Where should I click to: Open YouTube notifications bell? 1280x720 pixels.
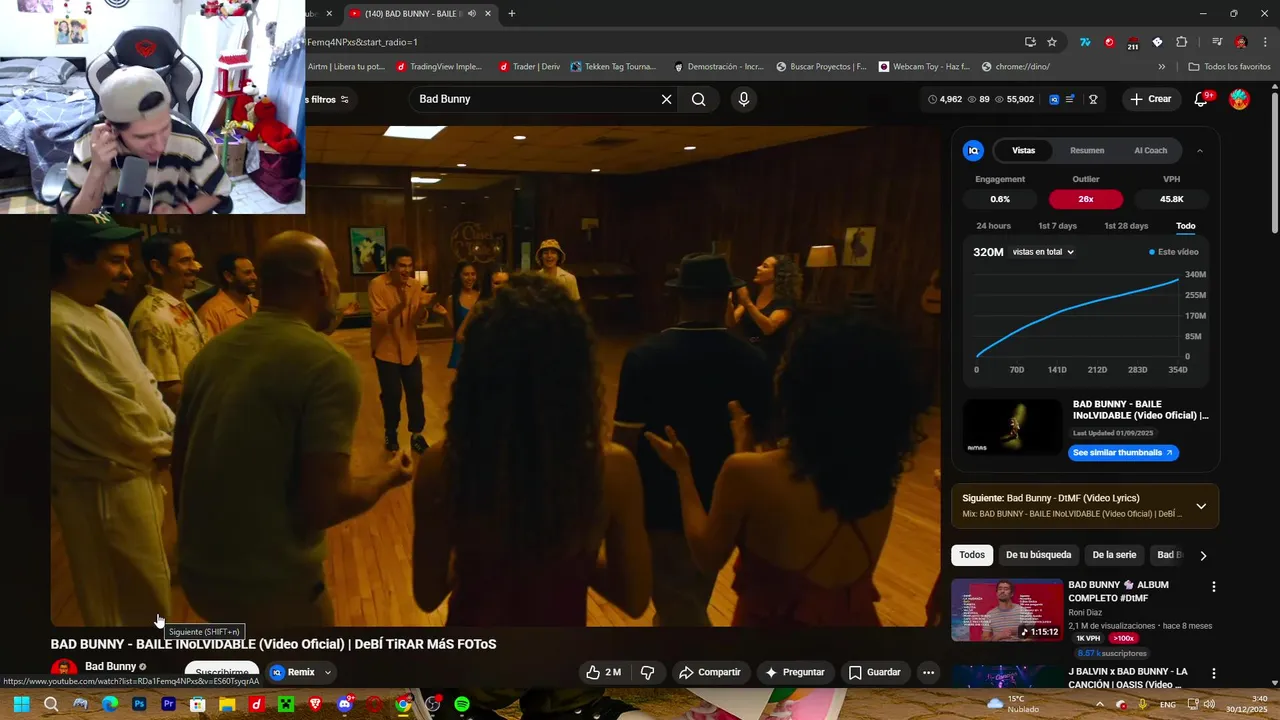pos(1201,99)
